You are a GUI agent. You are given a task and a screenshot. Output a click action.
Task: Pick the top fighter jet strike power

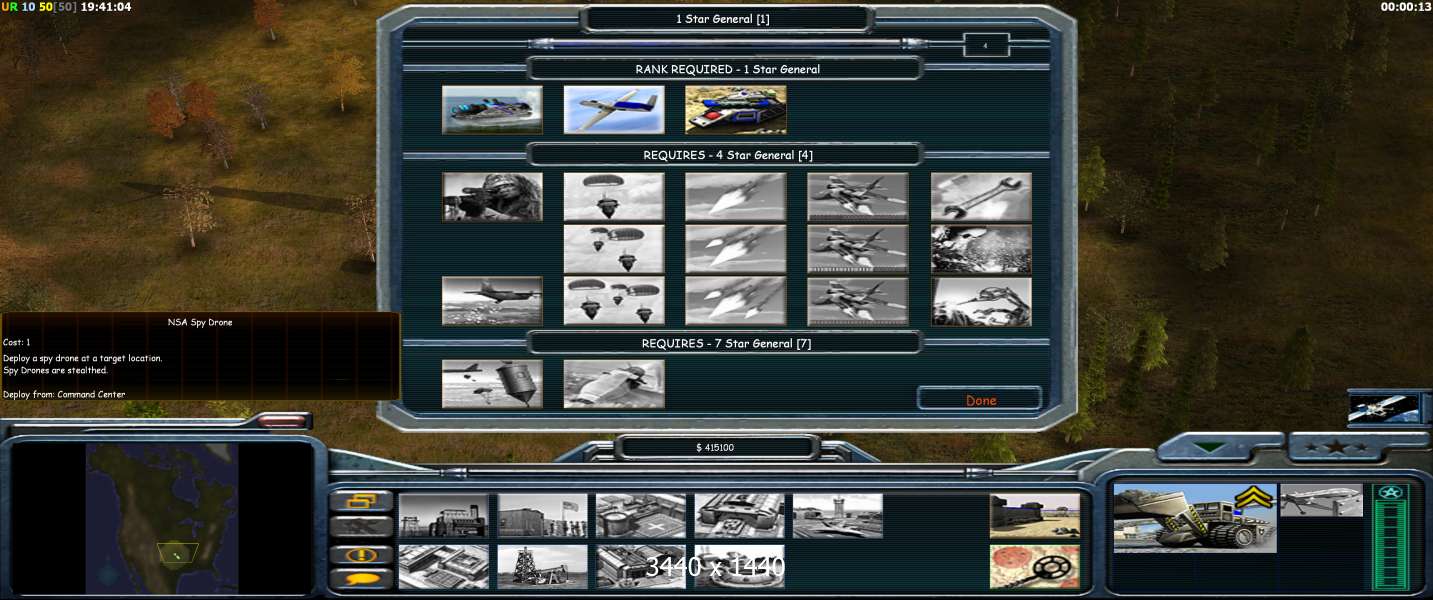[858, 197]
